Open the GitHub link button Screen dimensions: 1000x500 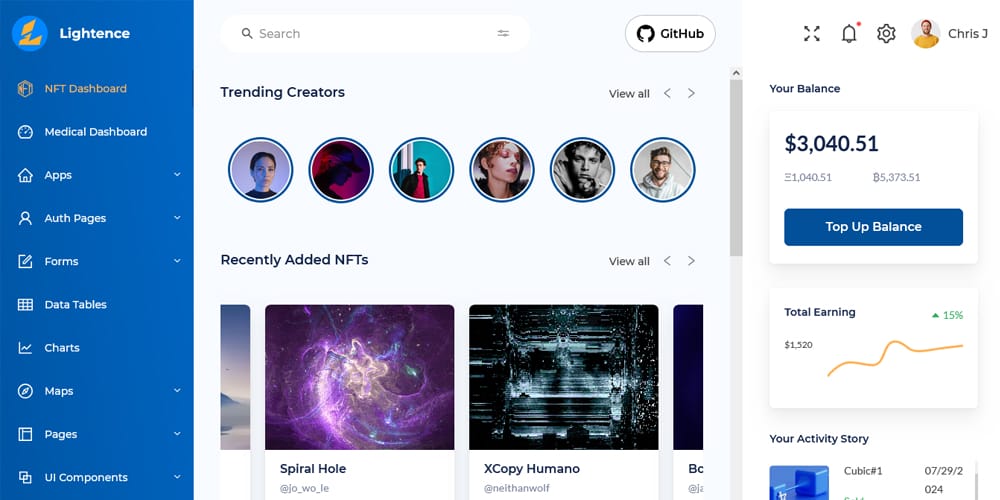click(670, 34)
